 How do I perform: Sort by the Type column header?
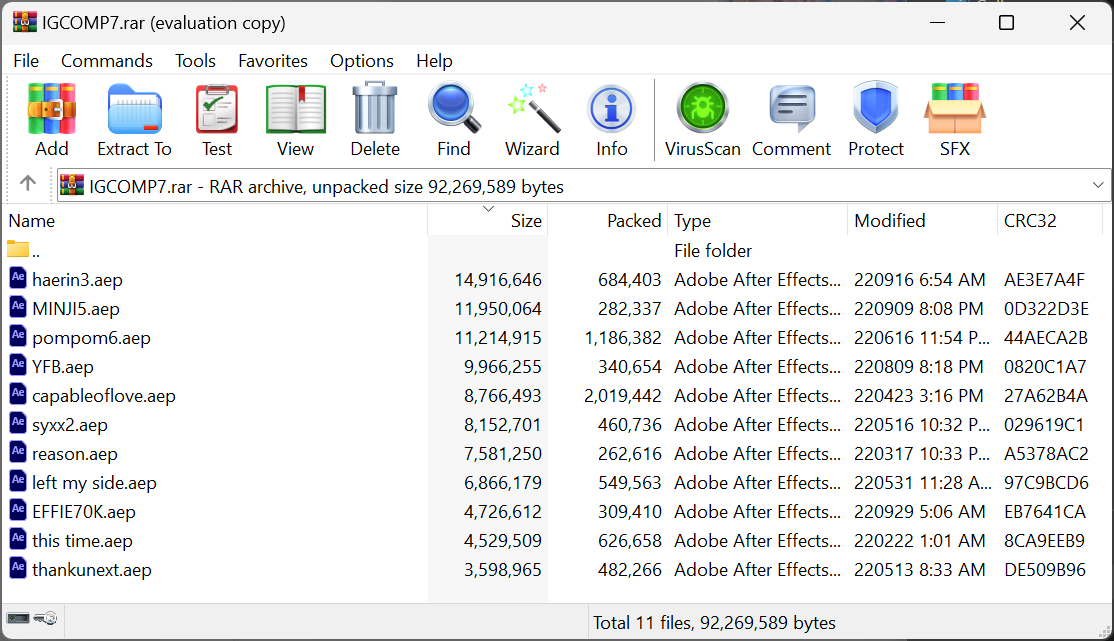pos(757,221)
